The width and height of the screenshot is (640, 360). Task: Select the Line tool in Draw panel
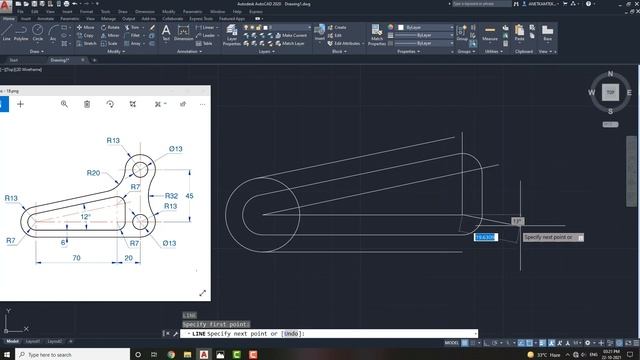[x=6, y=32]
